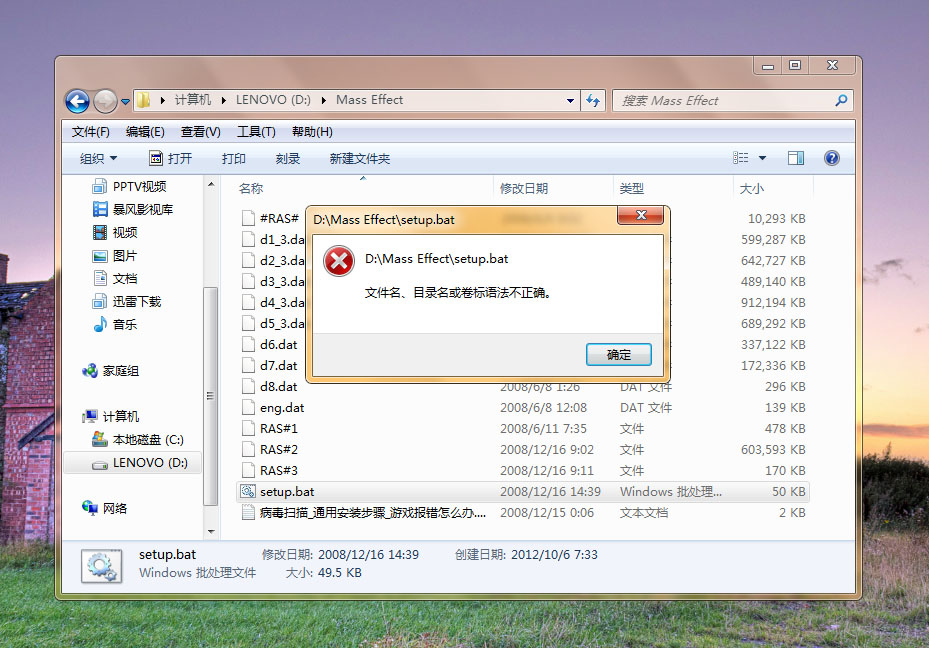
Task: Open the view options dropdown arrow
Action: (763, 158)
